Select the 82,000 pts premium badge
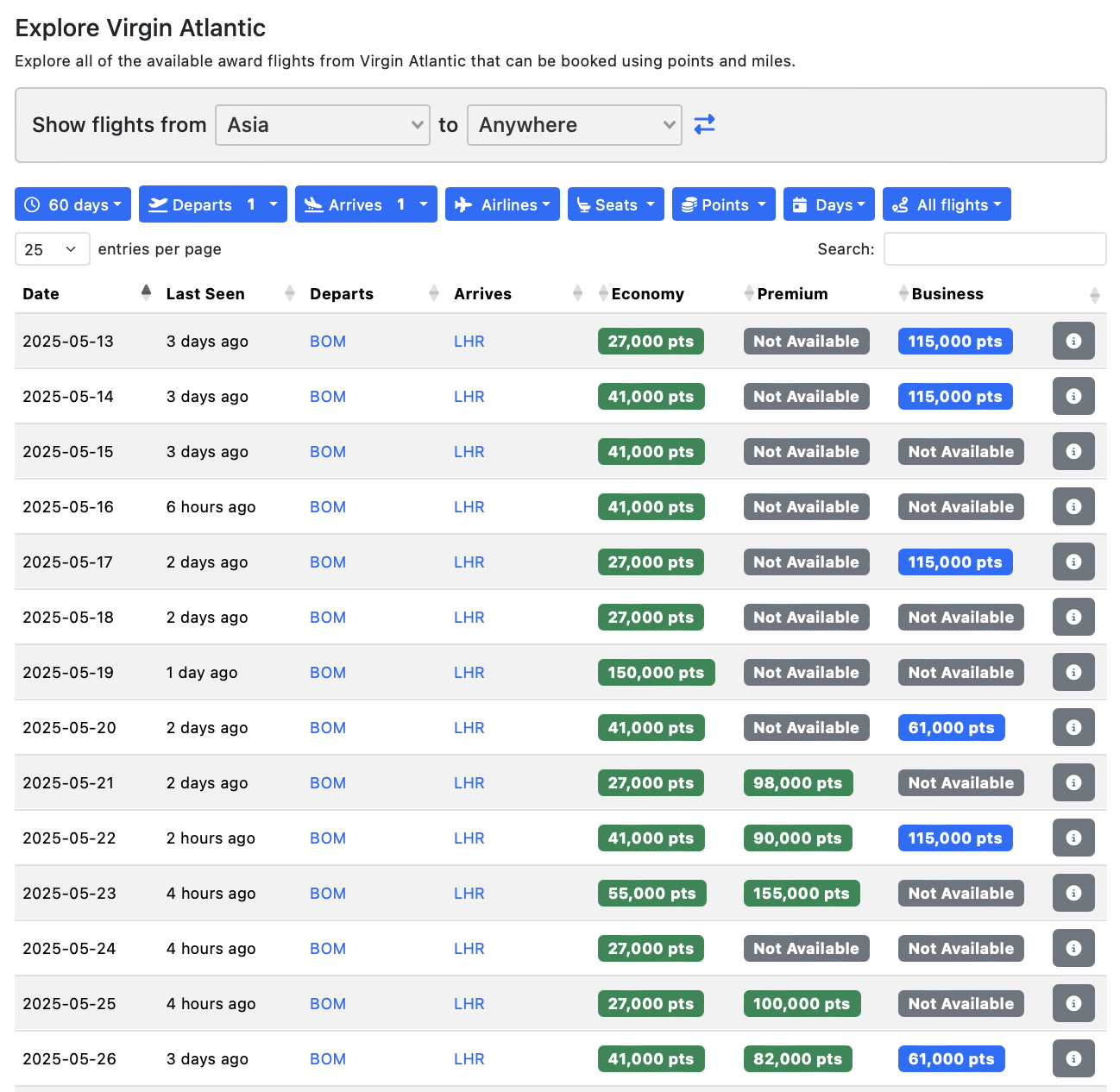This screenshot has height=1092, width=1120. [x=798, y=1058]
